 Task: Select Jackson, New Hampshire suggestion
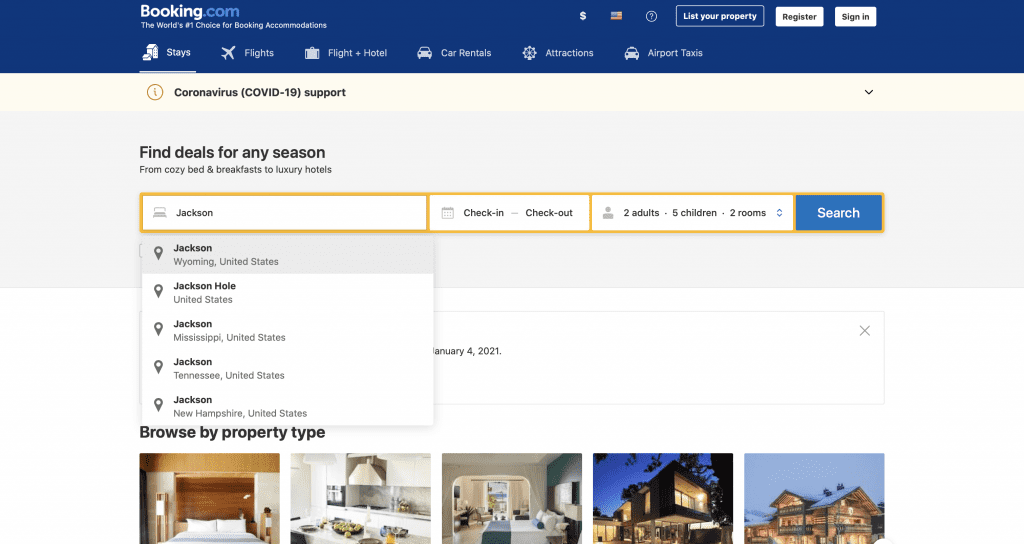pos(287,406)
